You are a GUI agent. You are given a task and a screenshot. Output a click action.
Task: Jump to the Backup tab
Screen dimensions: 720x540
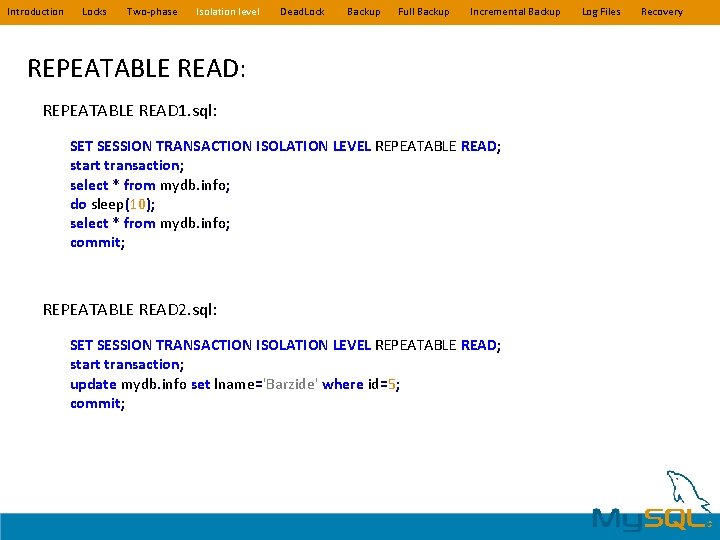click(x=364, y=12)
